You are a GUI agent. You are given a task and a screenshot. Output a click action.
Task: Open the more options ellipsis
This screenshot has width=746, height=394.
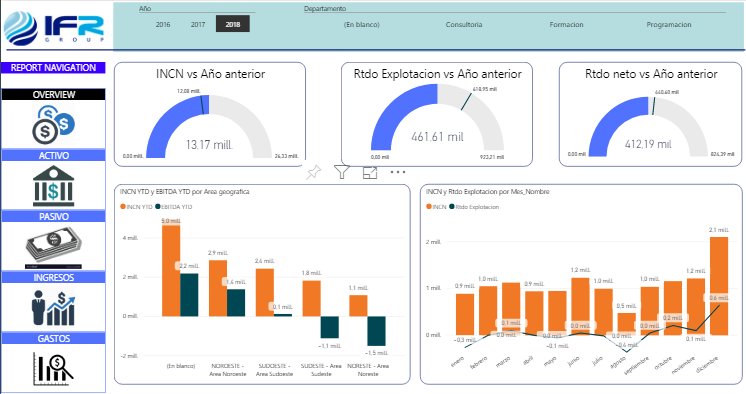click(x=398, y=172)
